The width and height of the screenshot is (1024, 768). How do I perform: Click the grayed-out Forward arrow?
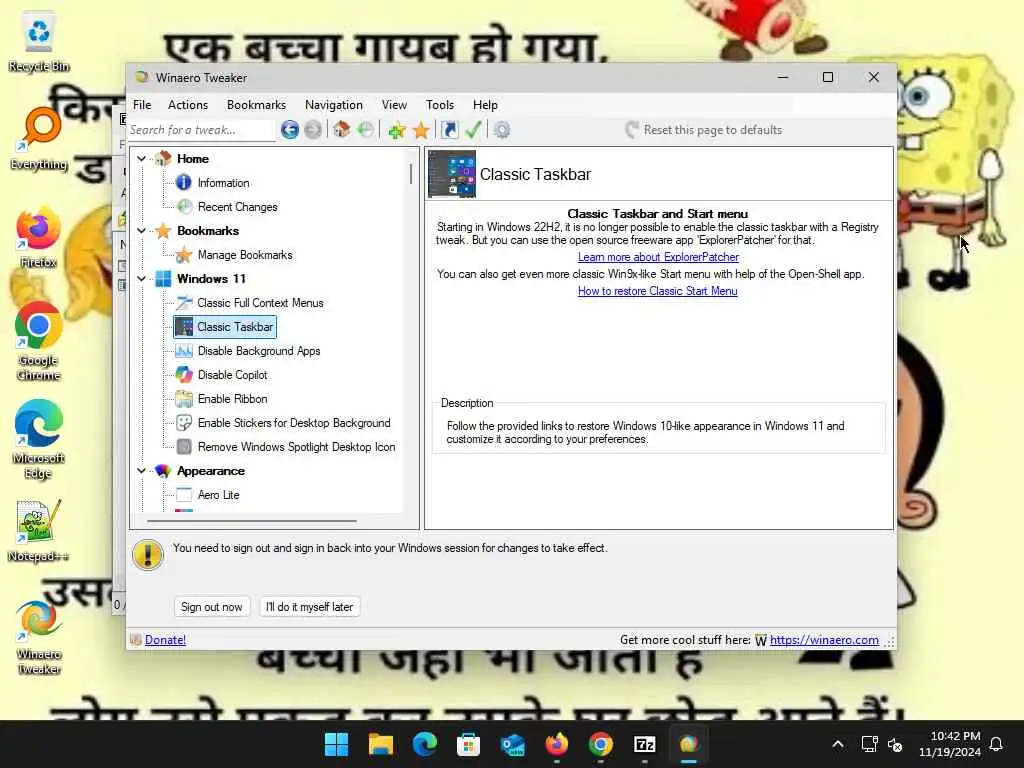coord(313,130)
